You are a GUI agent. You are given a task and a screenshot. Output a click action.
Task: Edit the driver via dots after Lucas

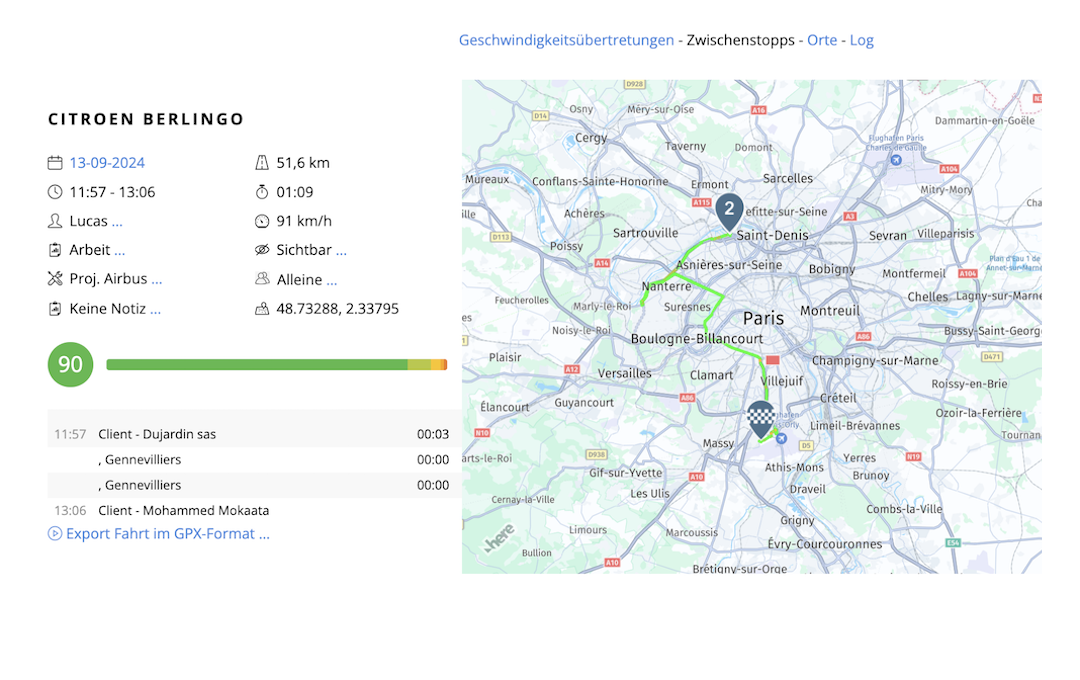(x=117, y=223)
